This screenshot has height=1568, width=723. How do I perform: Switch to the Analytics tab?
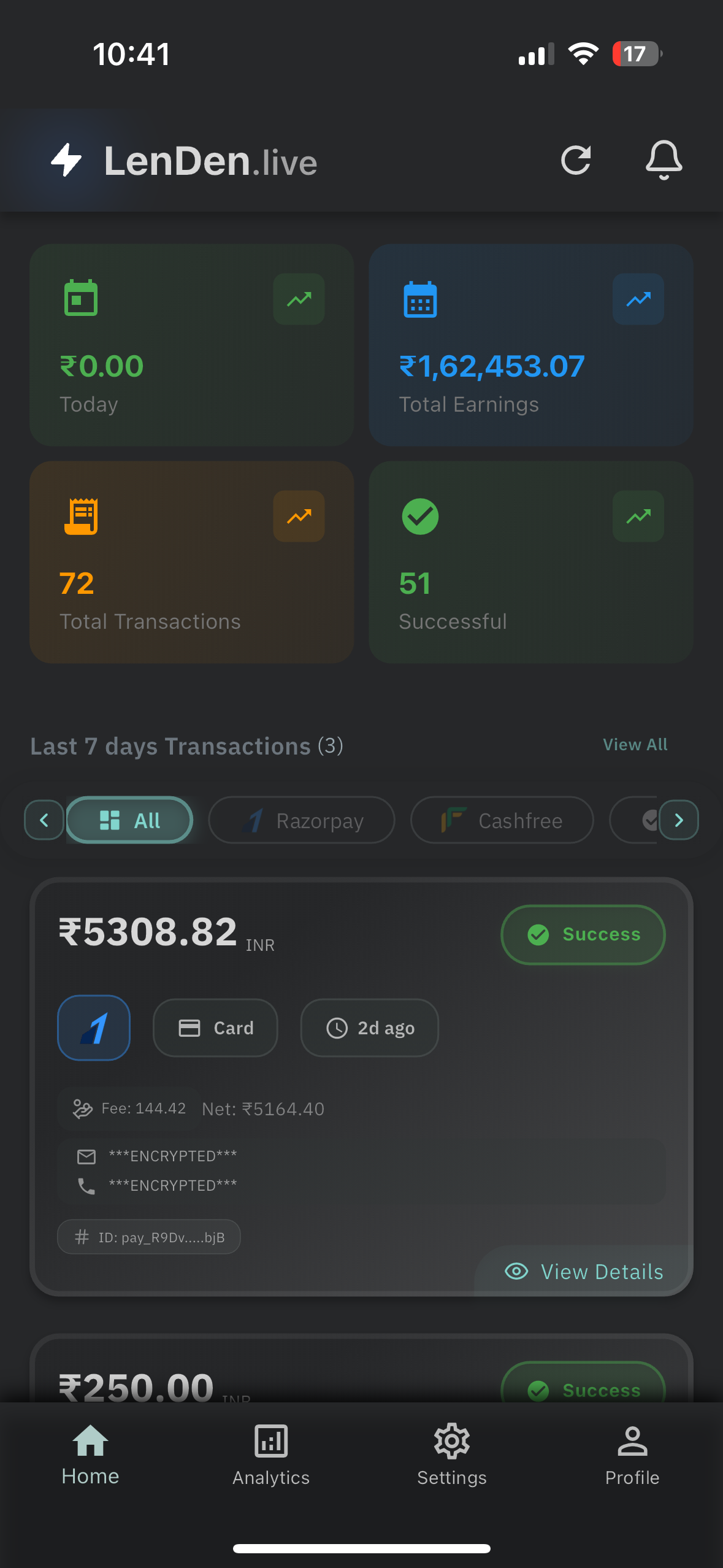pyautogui.click(x=271, y=1455)
